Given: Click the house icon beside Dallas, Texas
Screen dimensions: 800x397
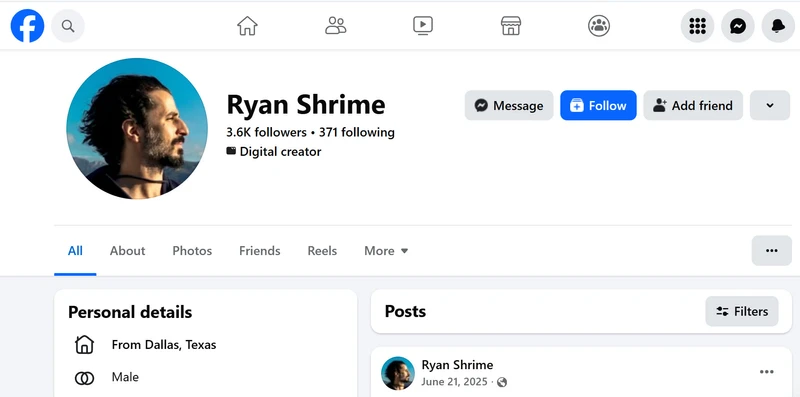Looking at the screenshot, I should 84,345.
